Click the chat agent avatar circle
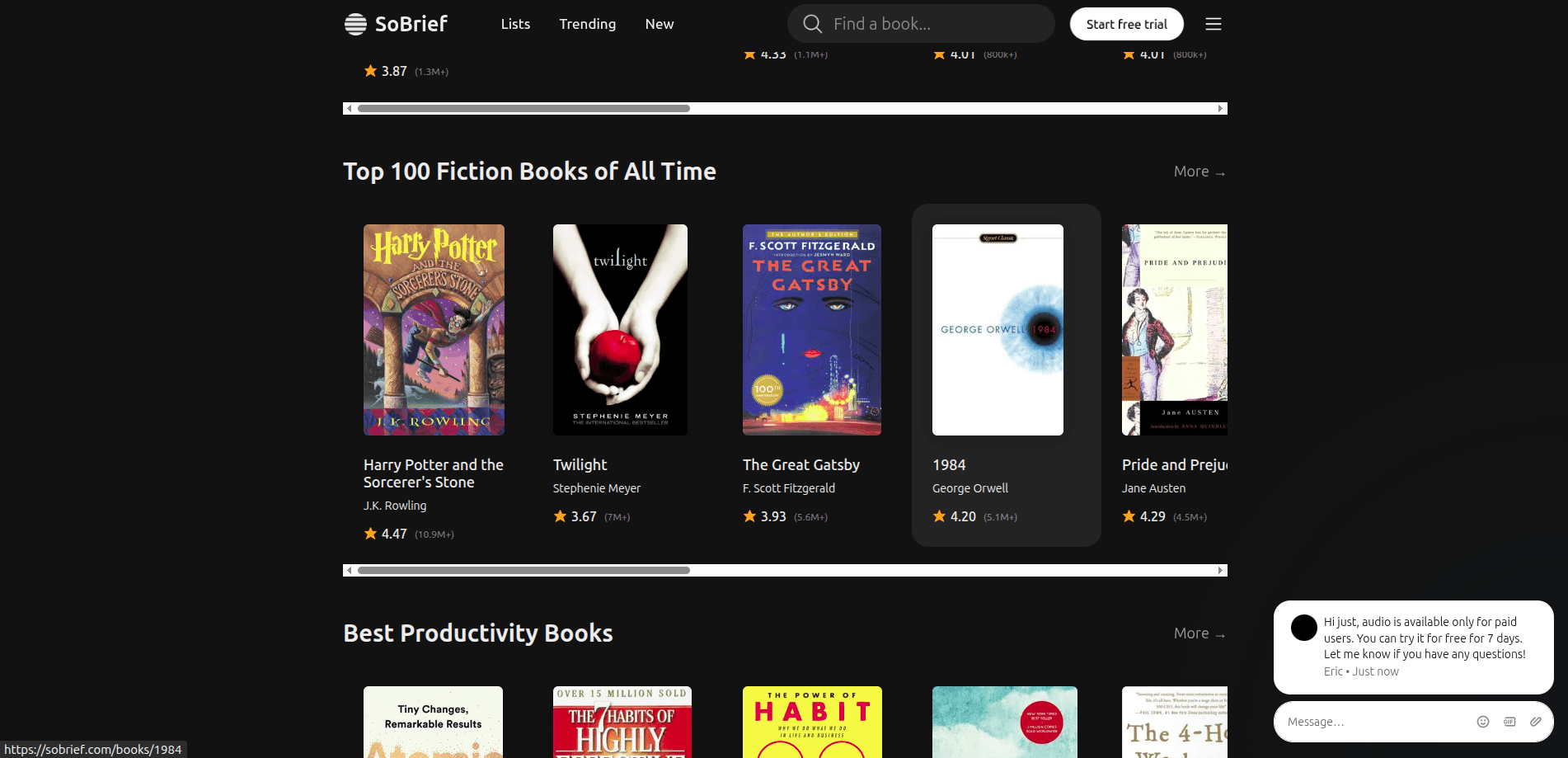This screenshot has width=1568, height=758. point(1304,628)
